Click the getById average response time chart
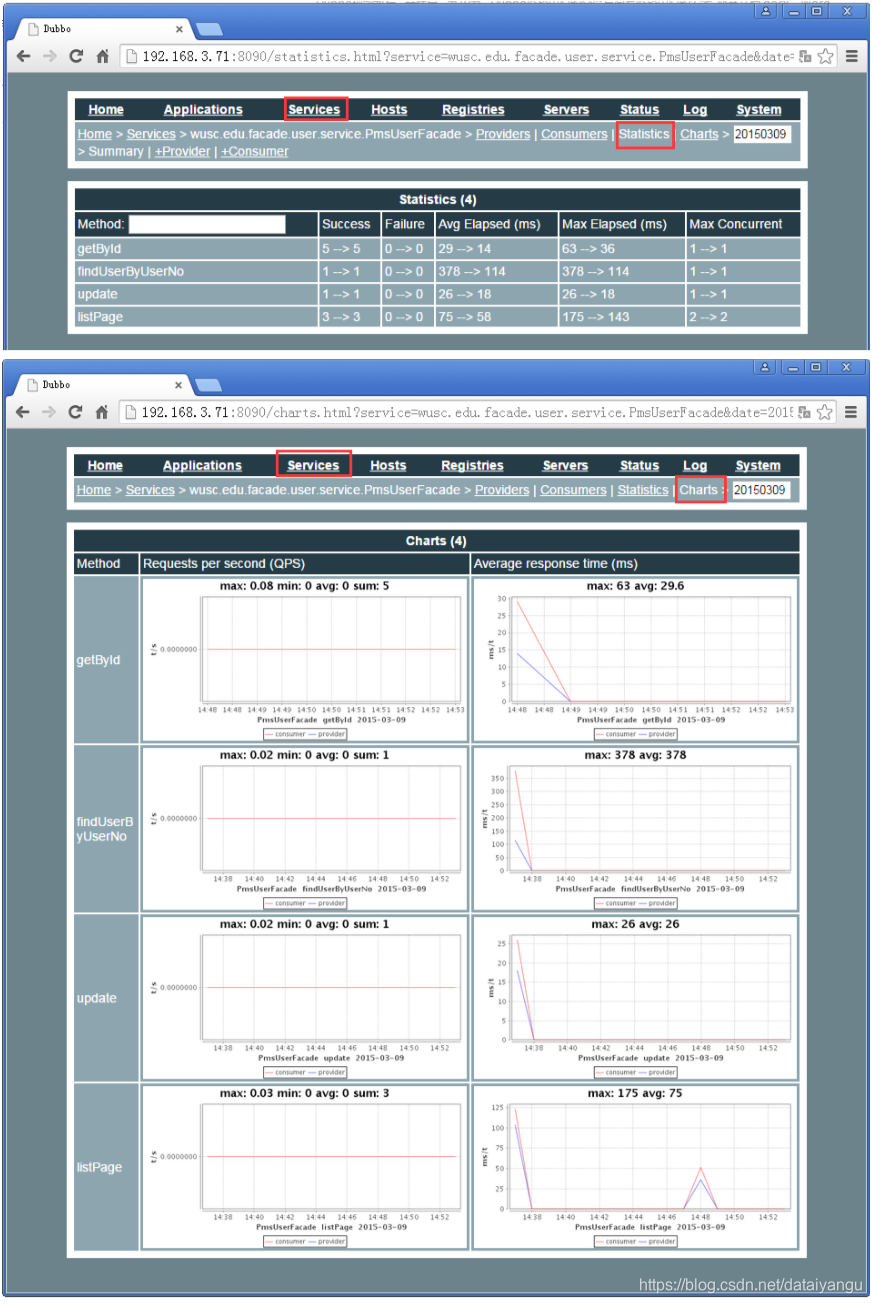 [635, 660]
